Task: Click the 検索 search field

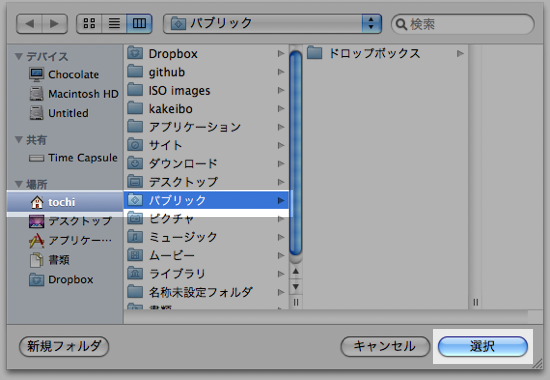Action: tap(463, 24)
